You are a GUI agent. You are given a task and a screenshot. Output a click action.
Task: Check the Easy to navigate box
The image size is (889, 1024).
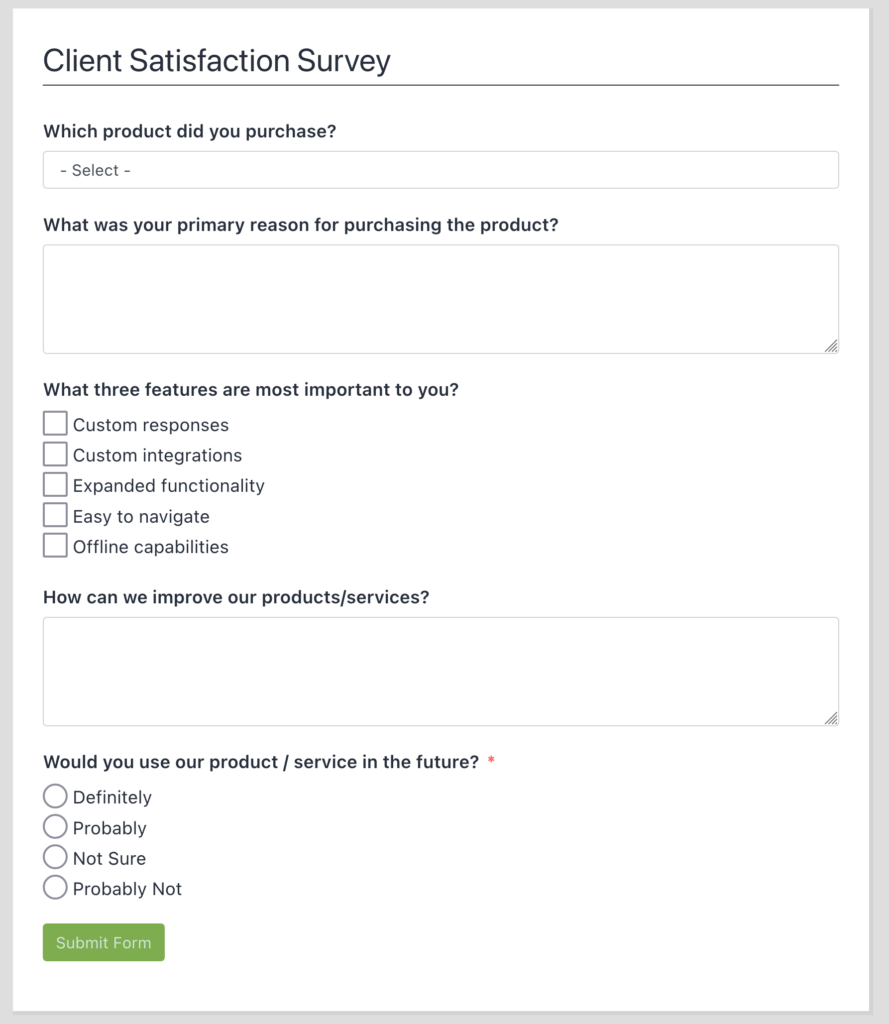pyautogui.click(x=55, y=514)
